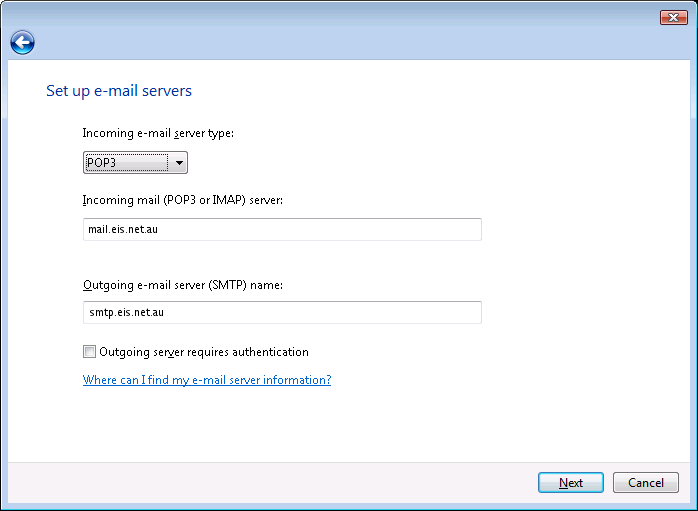Open the incoming server type POP3 dropdown
This screenshot has width=698, height=511.
click(x=135, y=163)
